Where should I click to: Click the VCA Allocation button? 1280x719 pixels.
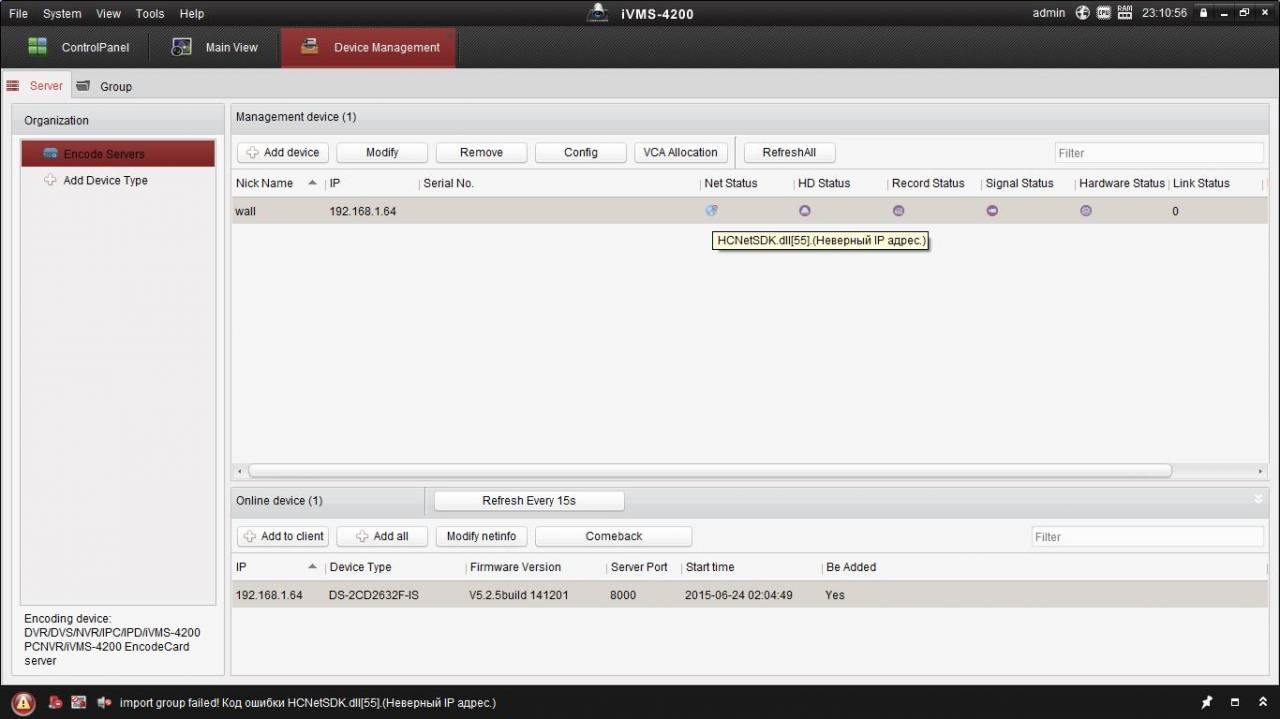point(680,153)
